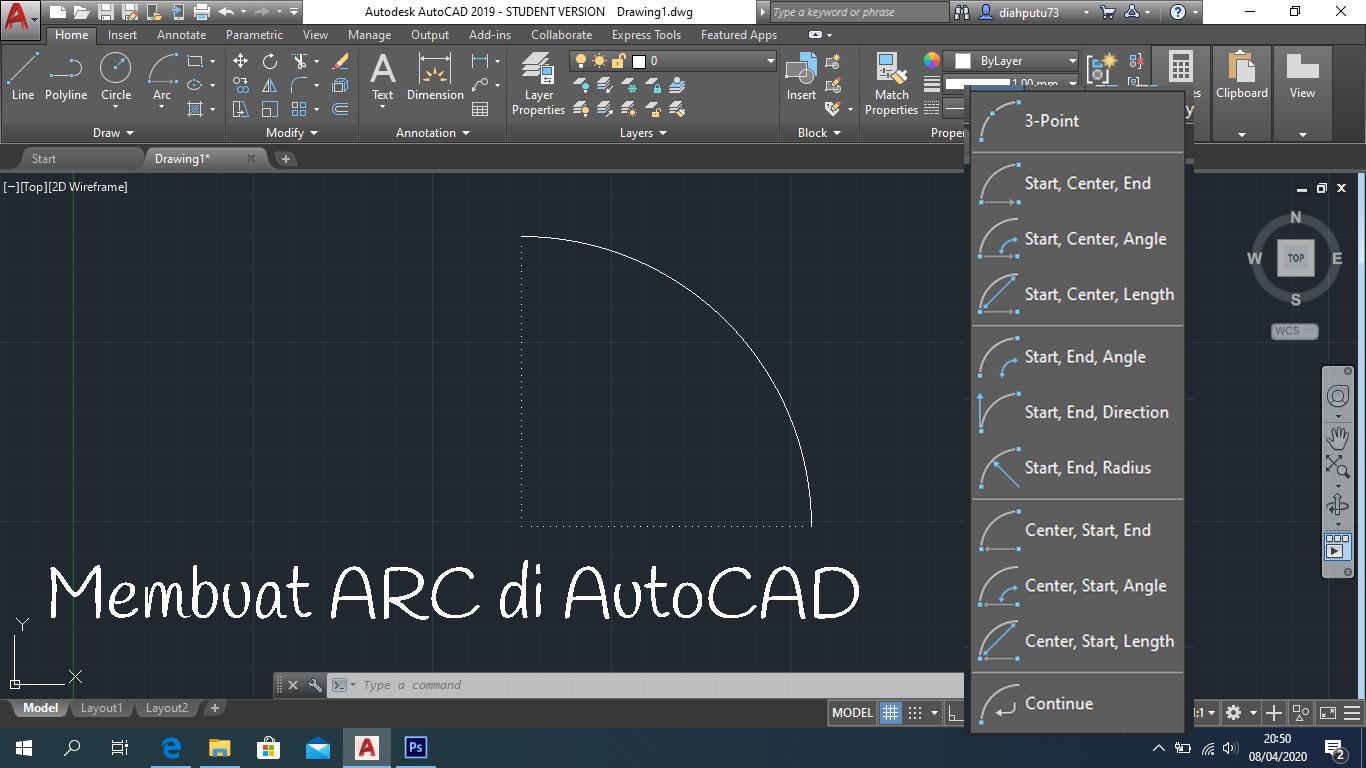Toggle Ortho mode in status bar
Screen dimensions: 1366x768
tap(955, 713)
